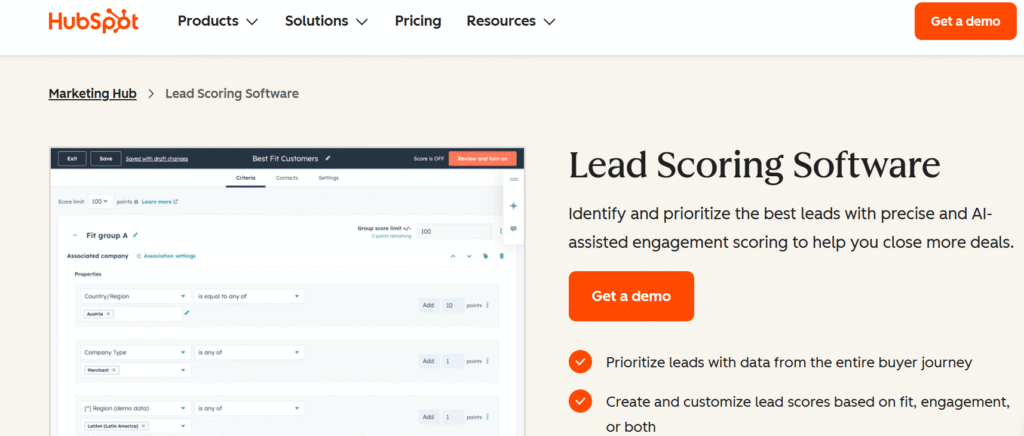Remove the Merchant tag
Screen dimensions: 1024x436
[114, 370]
